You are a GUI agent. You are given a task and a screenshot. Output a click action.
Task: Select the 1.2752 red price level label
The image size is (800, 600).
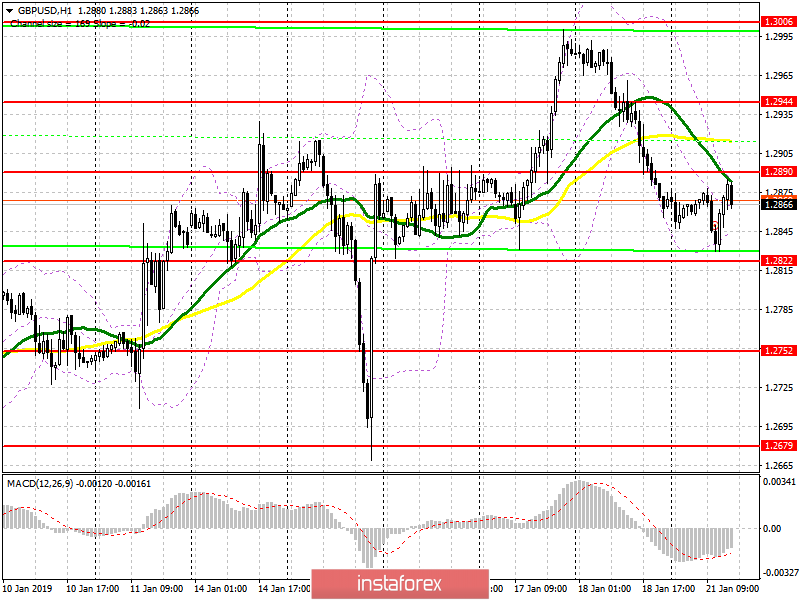tap(779, 351)
